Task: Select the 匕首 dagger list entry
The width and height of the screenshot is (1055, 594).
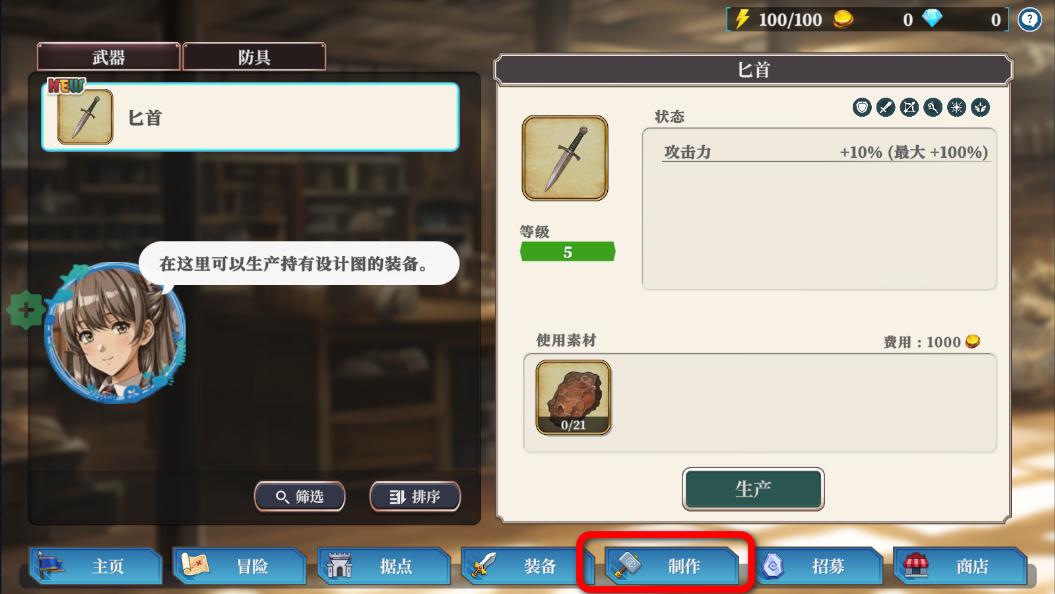Action: click(x=250, y=117)
